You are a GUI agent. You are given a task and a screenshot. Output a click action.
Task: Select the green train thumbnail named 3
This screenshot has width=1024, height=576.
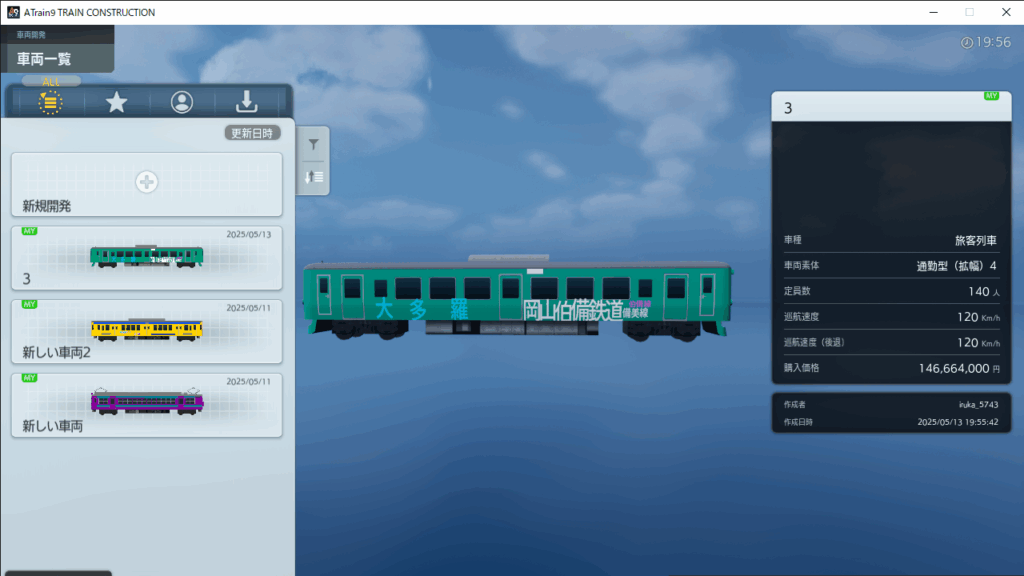pyautogui.click(x=146, y=256)
